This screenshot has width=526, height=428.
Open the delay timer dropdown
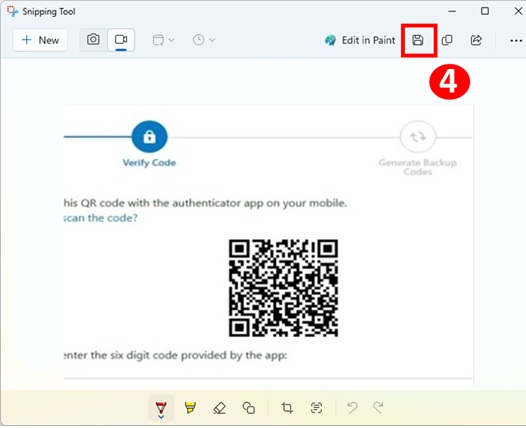pos(204,40)
